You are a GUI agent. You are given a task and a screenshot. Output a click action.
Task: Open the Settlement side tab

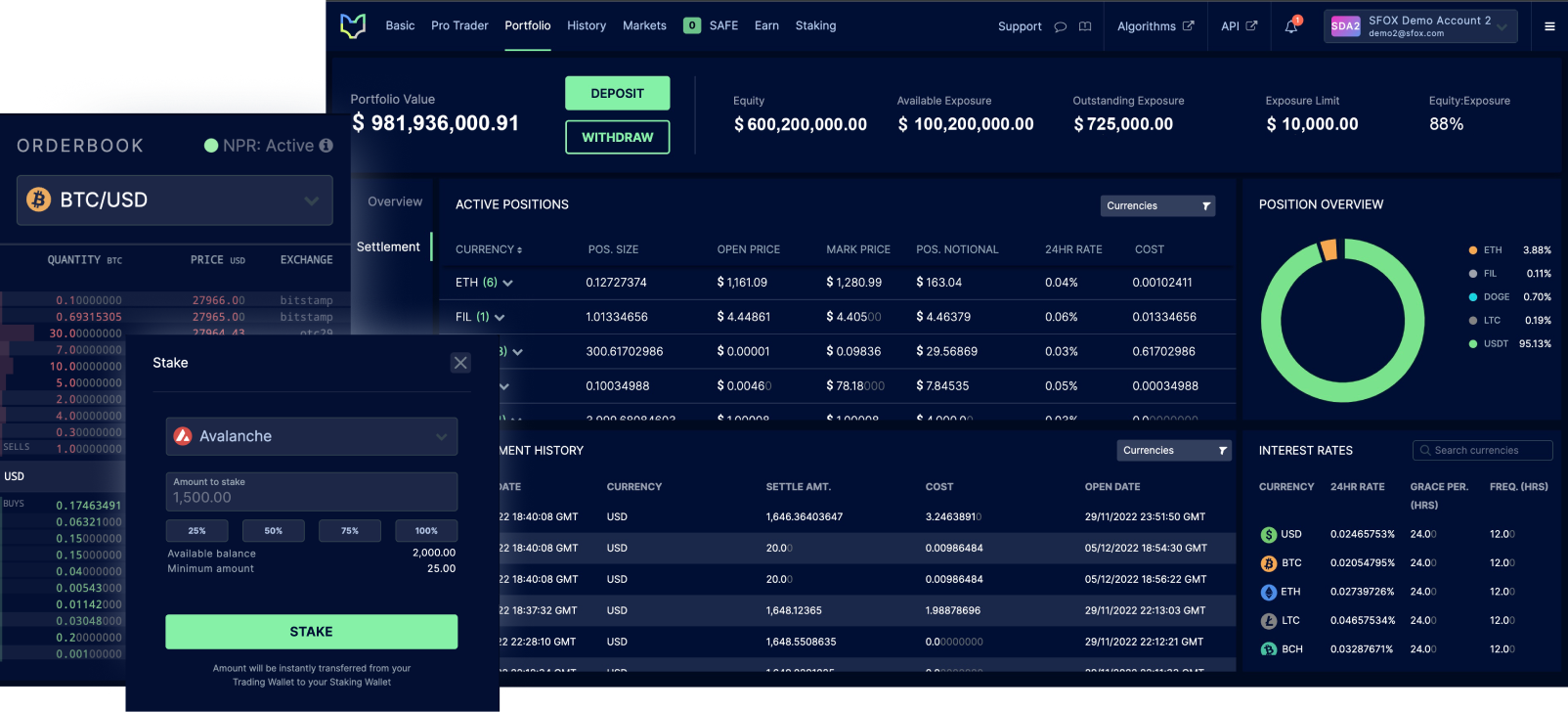pyautogui.click(x=389, y=246)
